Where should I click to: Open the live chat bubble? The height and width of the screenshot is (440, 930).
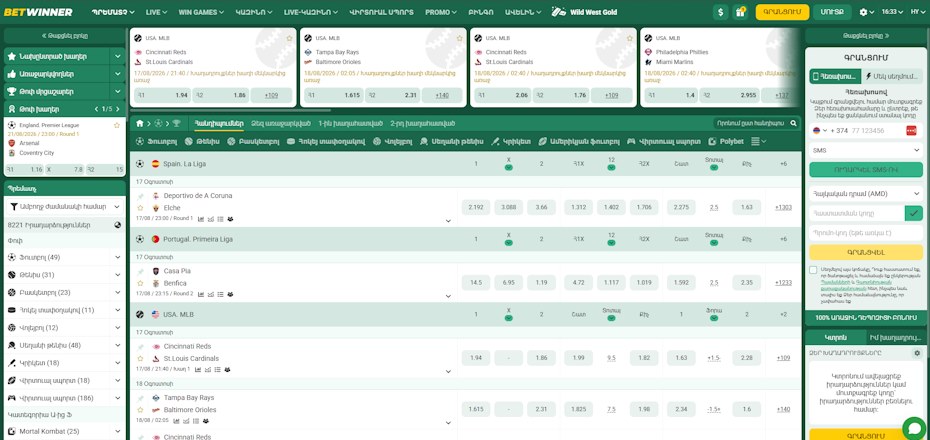[914, 428]
